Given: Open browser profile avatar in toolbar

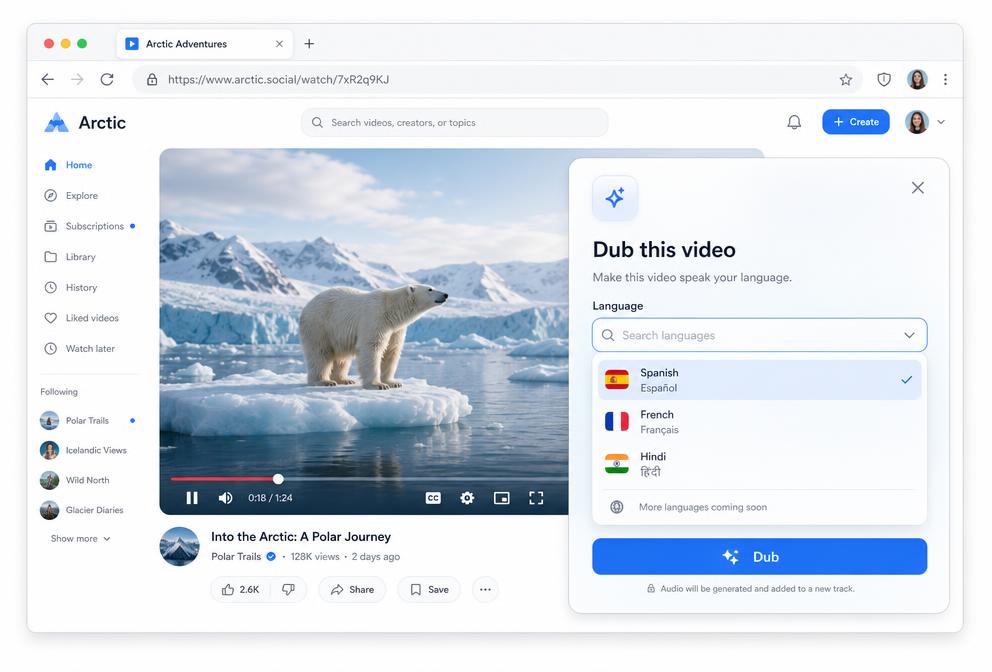Looking at the screenshot, I should tap(917, 80).
